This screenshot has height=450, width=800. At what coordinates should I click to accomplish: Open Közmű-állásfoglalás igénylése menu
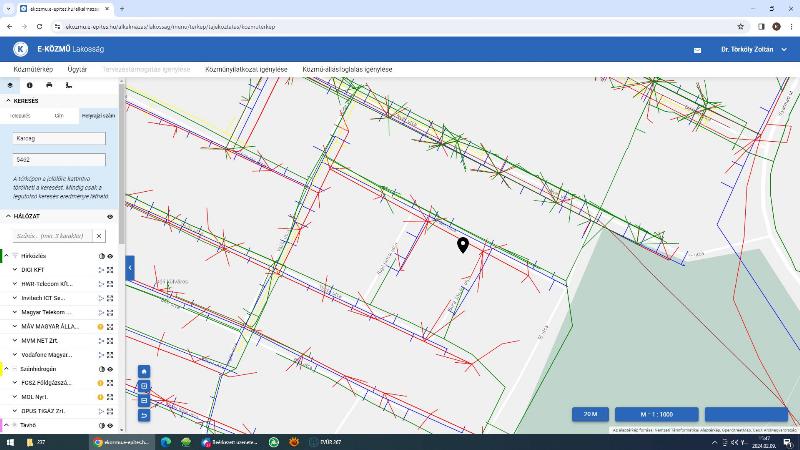[x=347, y=69]
